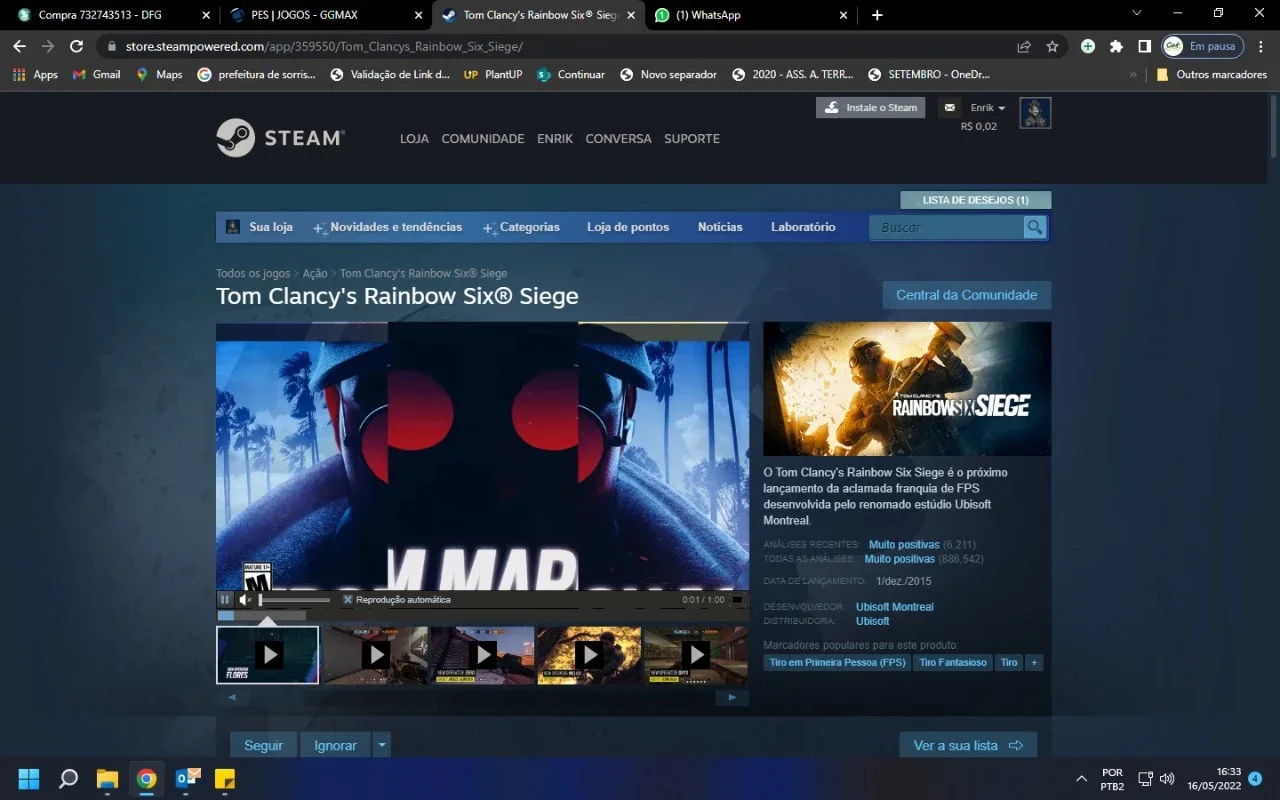Open the user profile avatar

click(x=1035, y=113)
